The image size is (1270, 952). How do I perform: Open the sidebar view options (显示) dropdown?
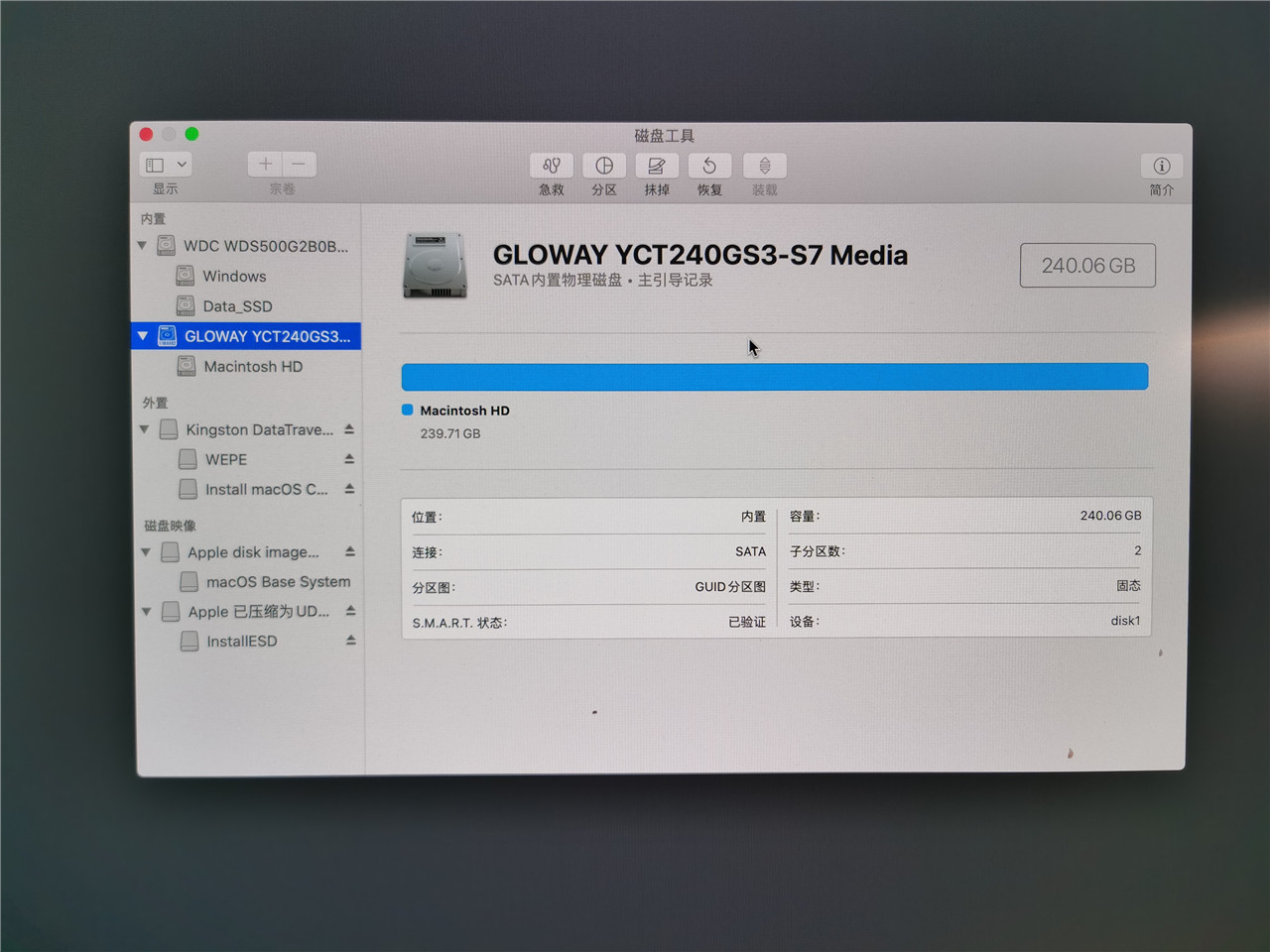point(164,164)
